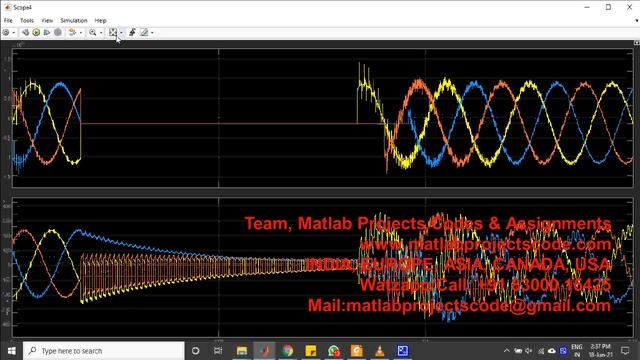Click the network tray icon
Image resolution: width=640 pixels, height=360 pixels.
[x=541, y=351]
